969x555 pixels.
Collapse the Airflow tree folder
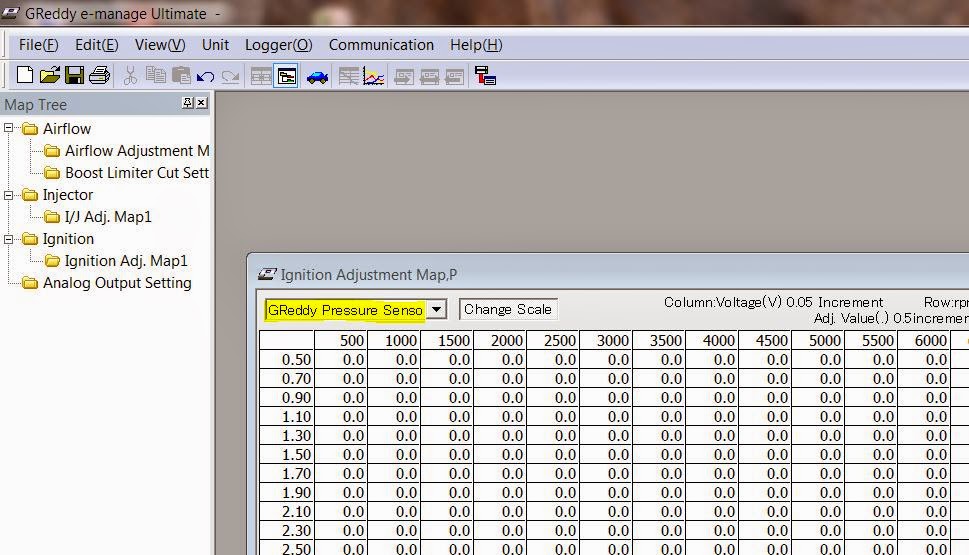(10, 129)
